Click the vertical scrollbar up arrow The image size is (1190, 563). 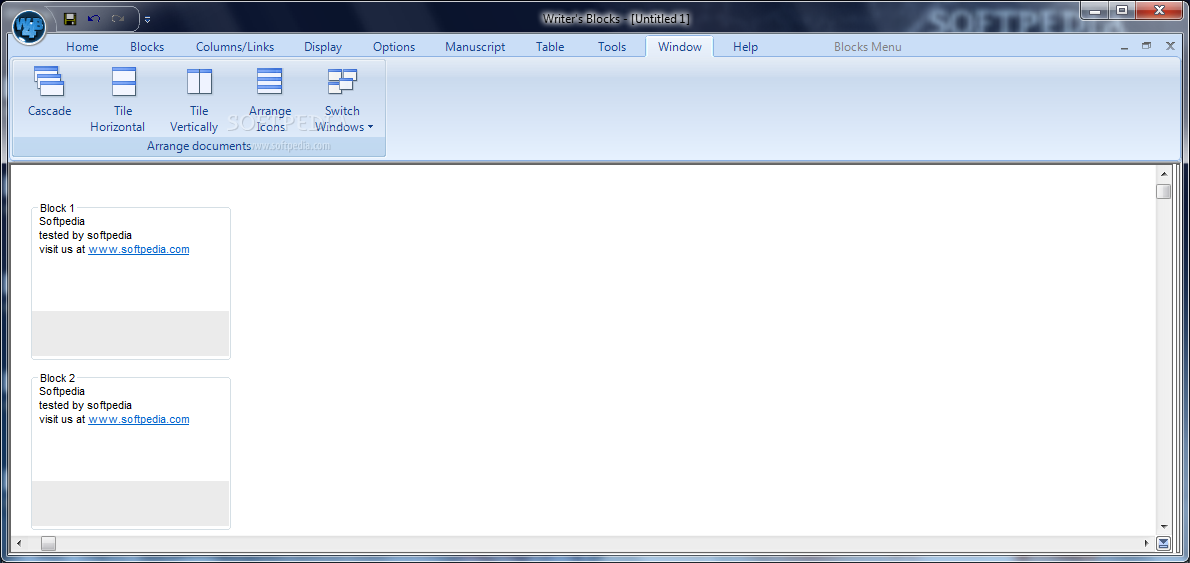1163,174
